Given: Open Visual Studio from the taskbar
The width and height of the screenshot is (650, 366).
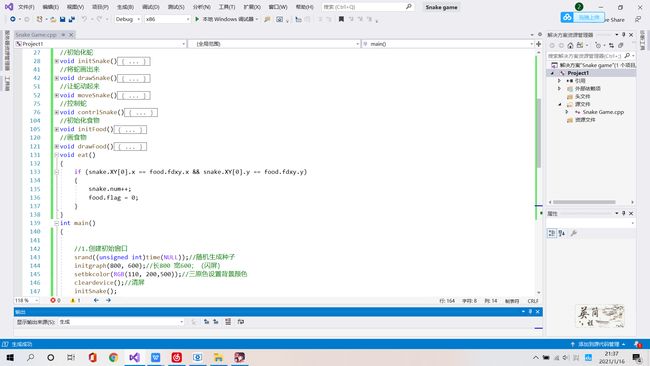Looking at the screenshot, I should [x=134, y=357].
